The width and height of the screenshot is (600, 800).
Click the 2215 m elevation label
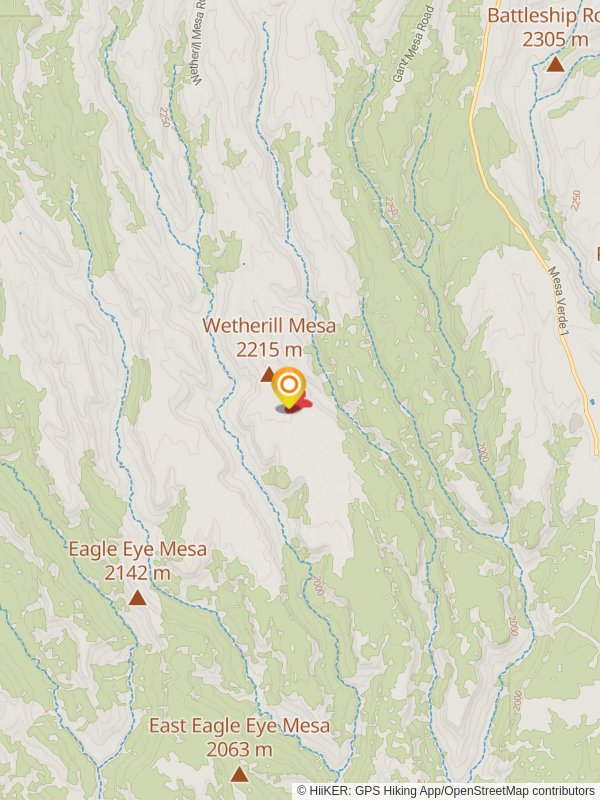269,349
